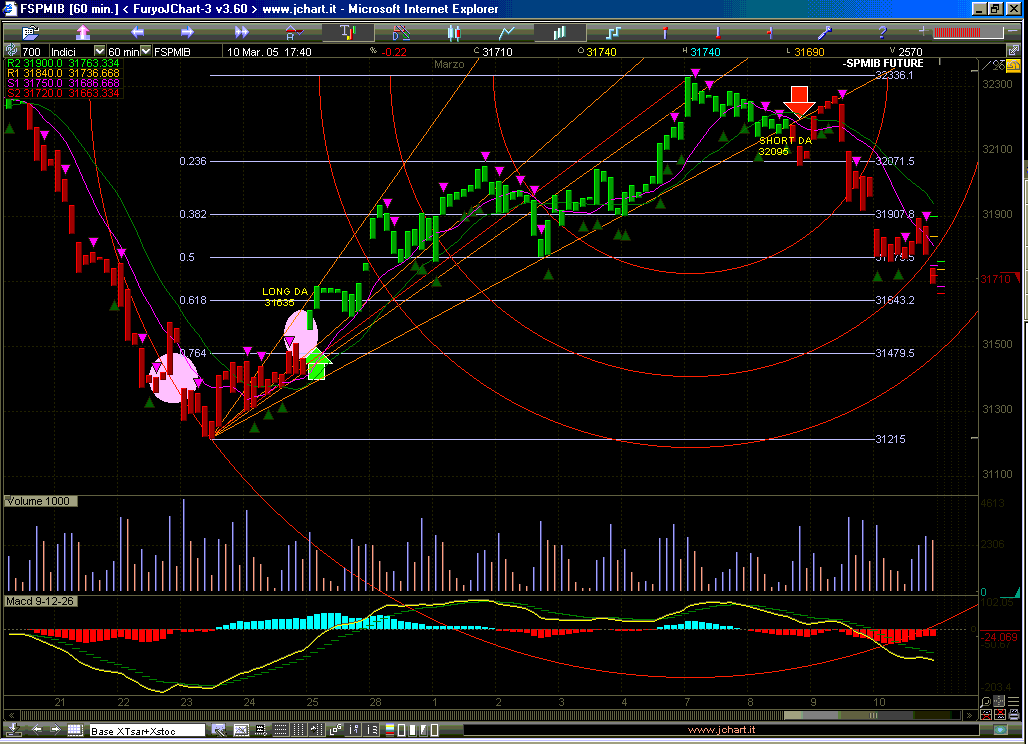Click the blue left arrow toolbar icon
Viewport: 1028px width, 744px height.
click(x=136, y=32)
